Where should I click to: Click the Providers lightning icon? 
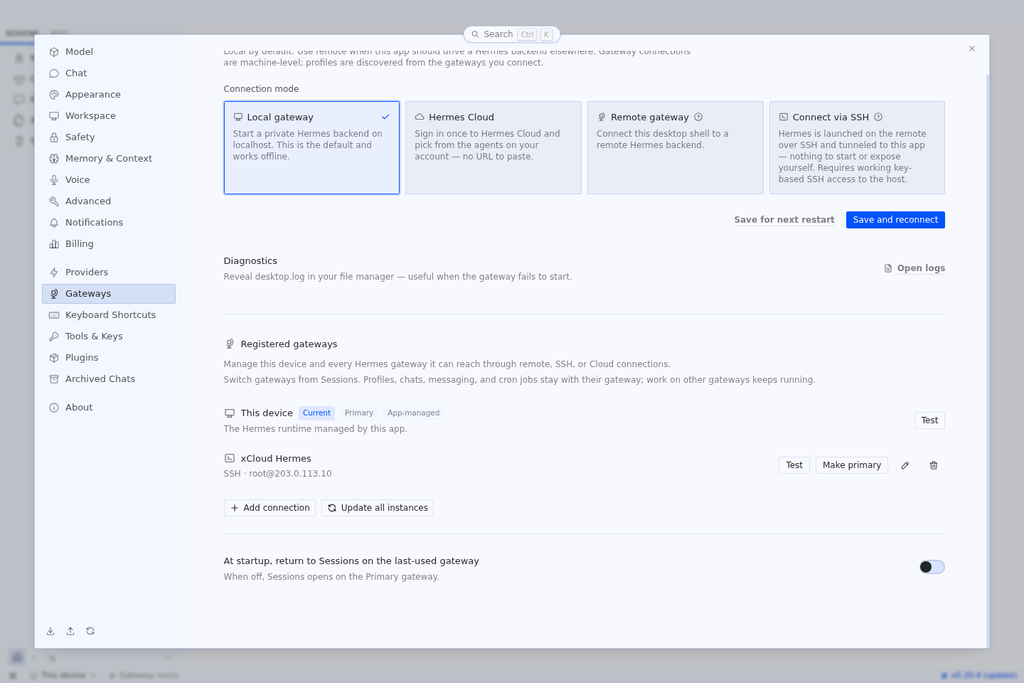pos(54,272)
